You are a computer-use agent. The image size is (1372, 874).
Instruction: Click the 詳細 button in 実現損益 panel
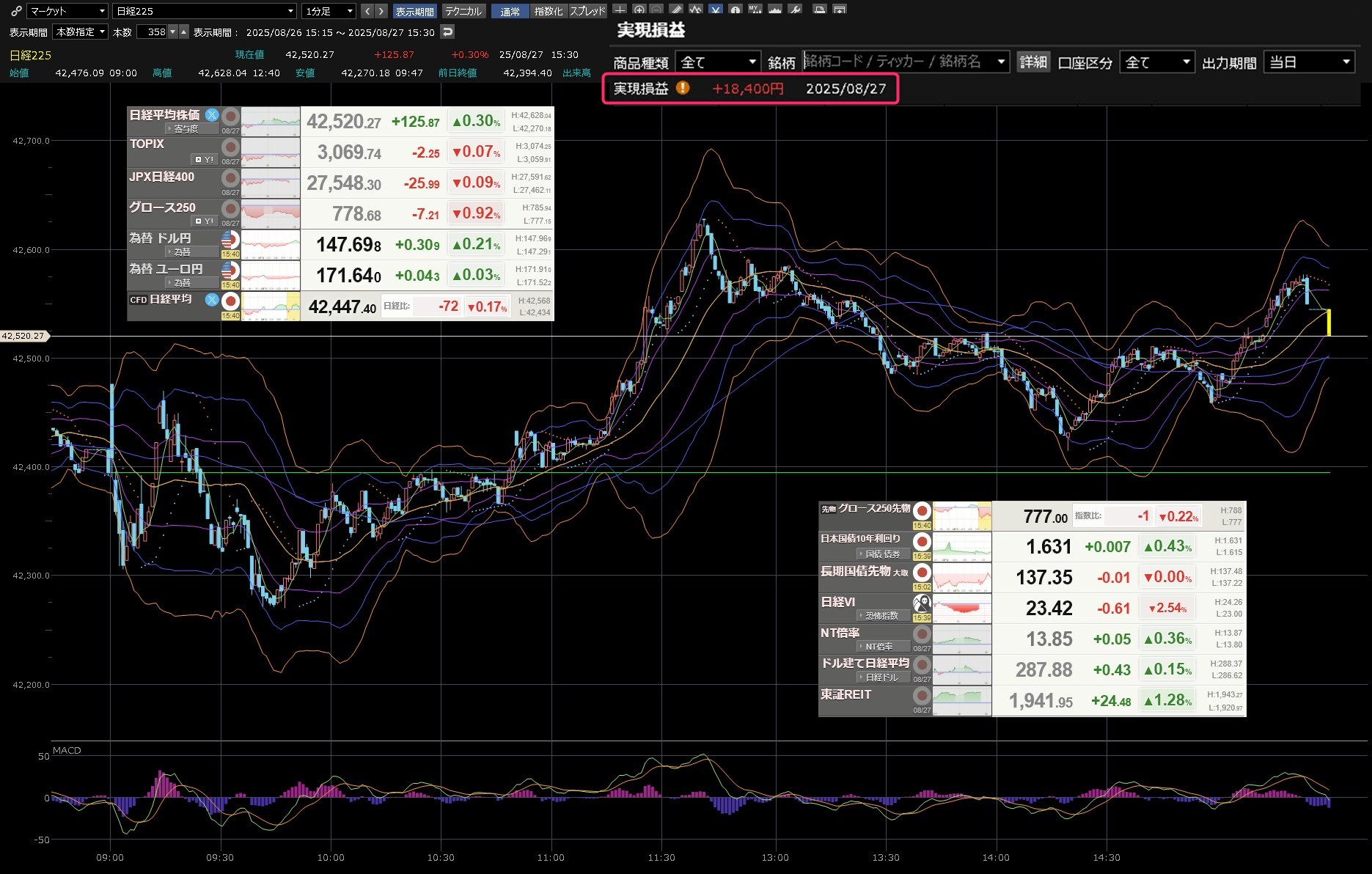(x=1033, y=62)
